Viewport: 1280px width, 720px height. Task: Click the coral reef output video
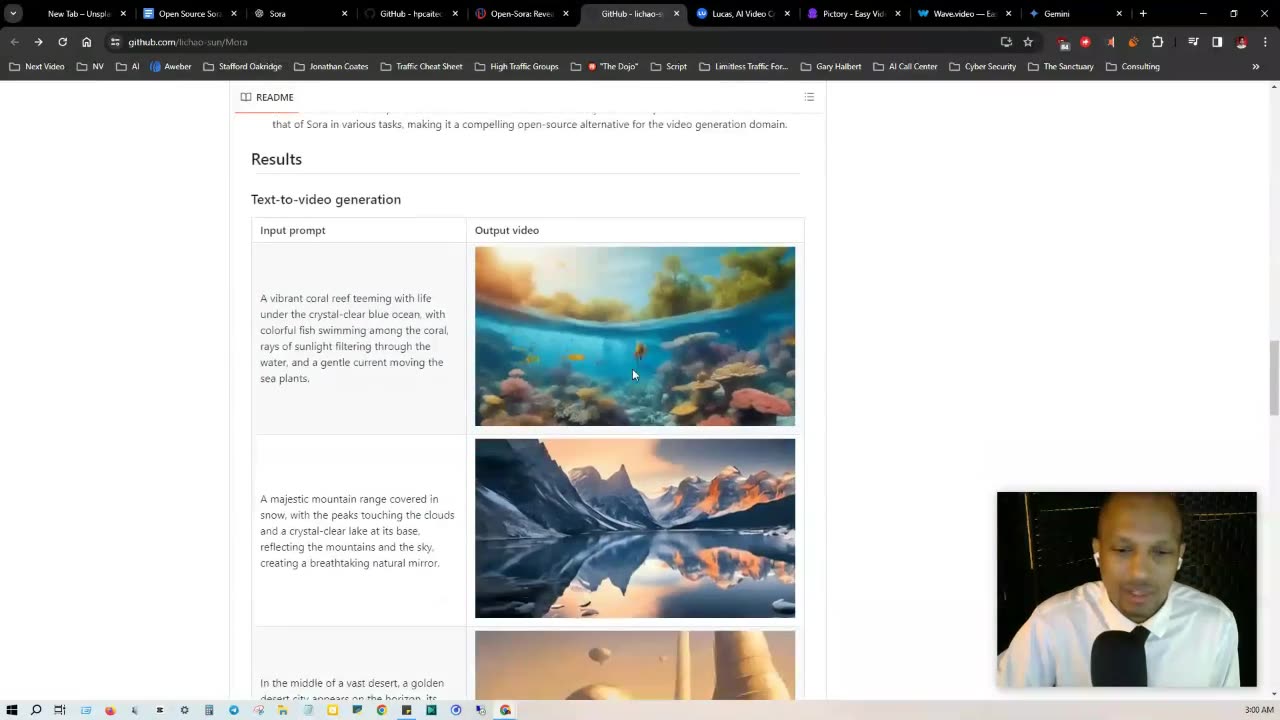pyautogui.click(x=635, y=336)
